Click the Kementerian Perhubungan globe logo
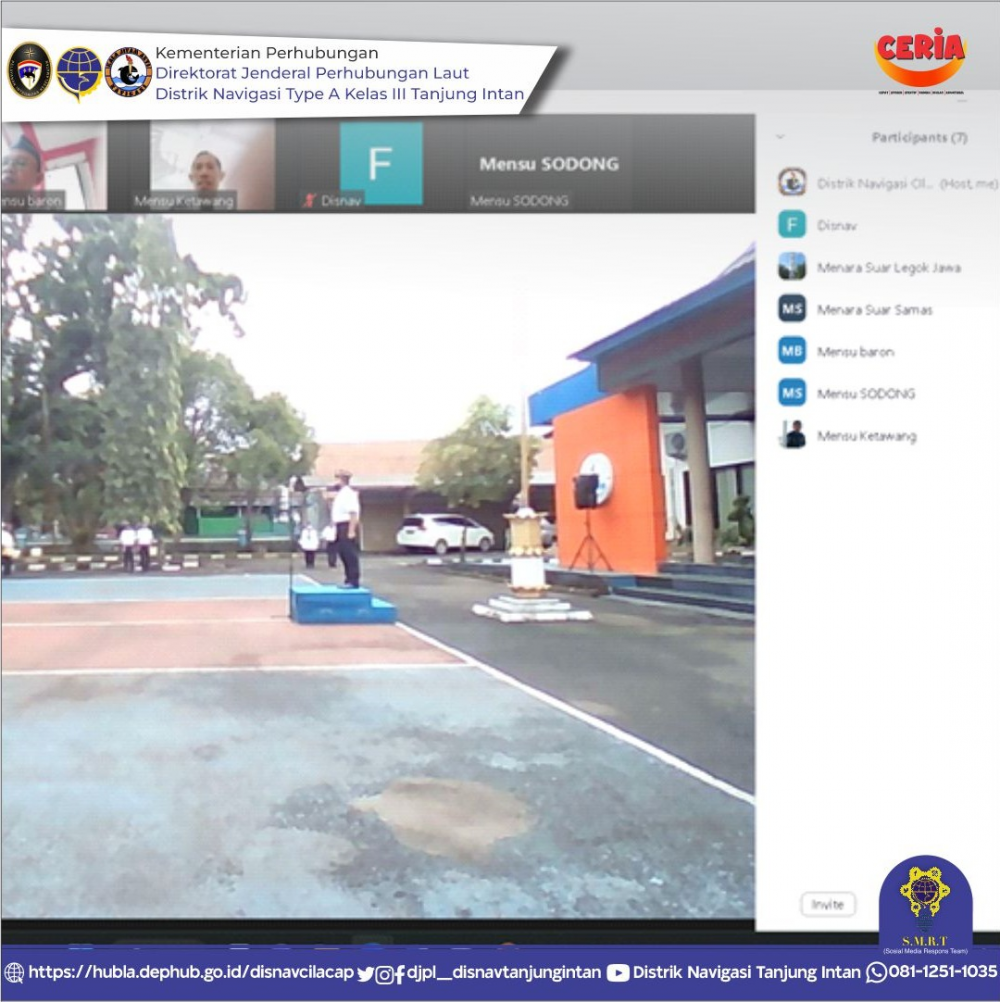 79,73
